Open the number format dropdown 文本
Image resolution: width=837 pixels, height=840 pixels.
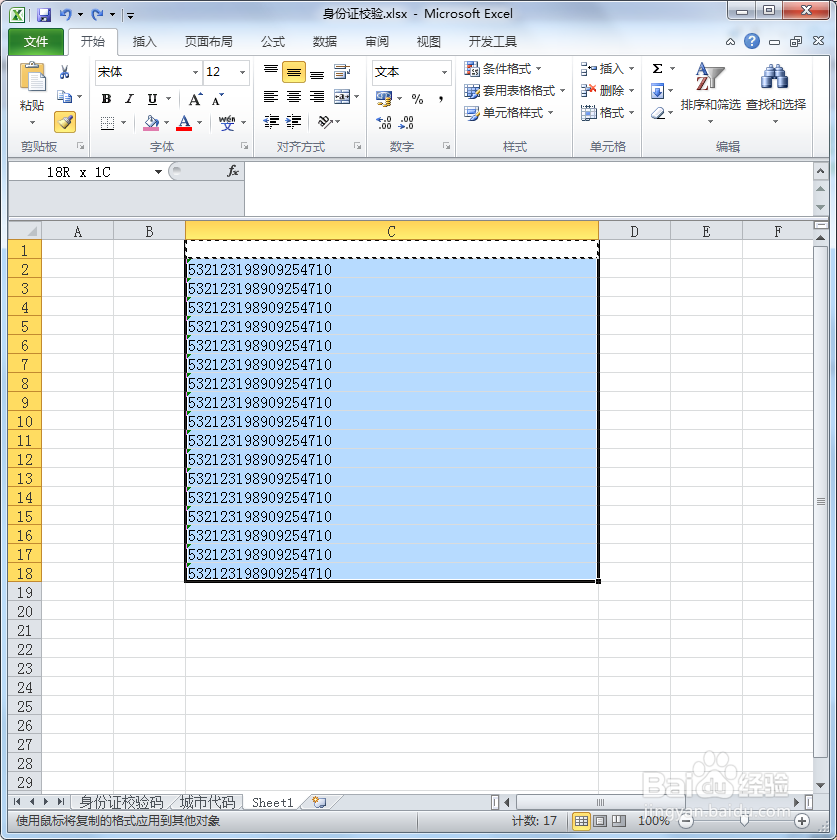coord(444,72)
